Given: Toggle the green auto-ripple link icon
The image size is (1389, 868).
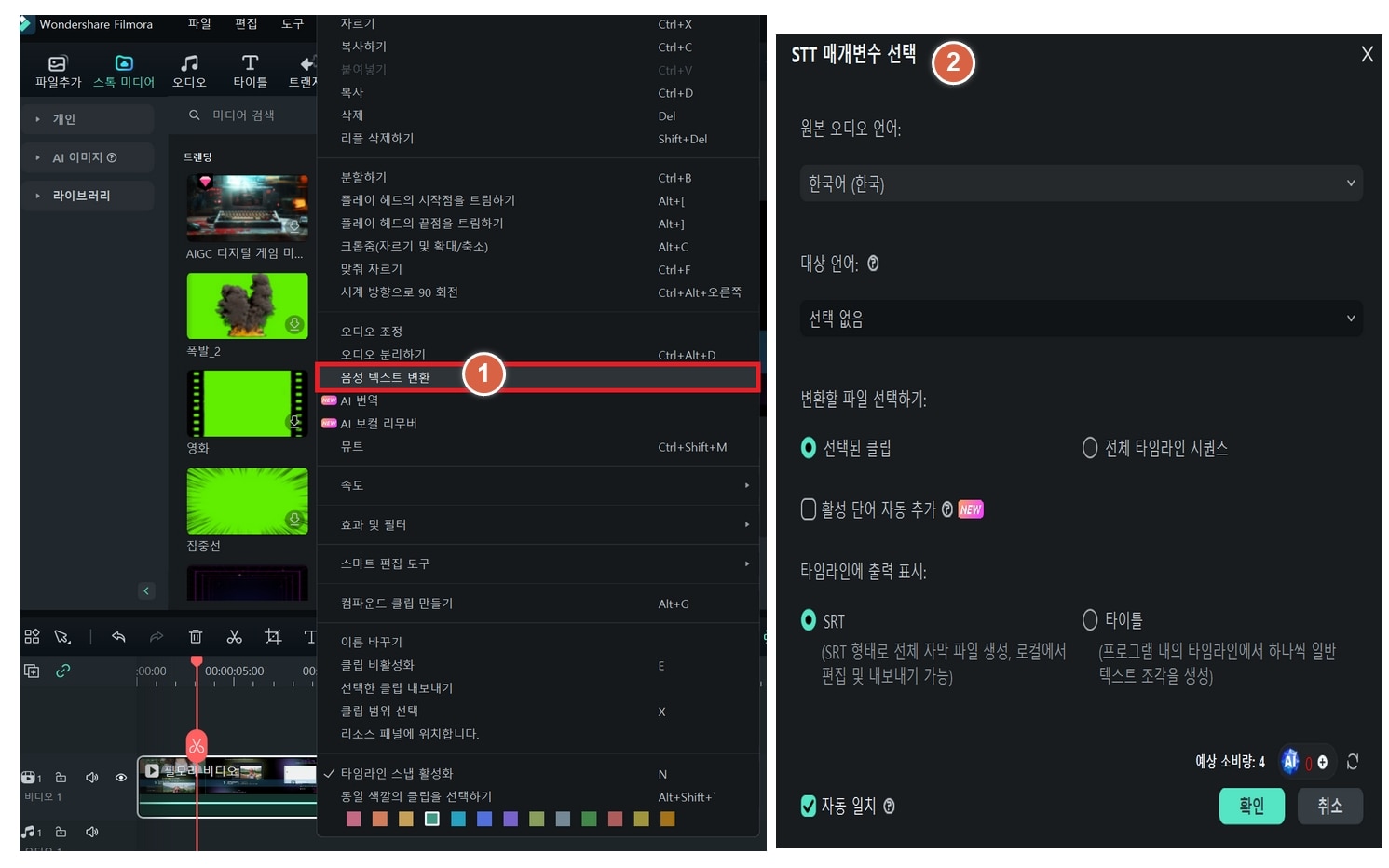Looking at the screenshot, I should [63, 671].
